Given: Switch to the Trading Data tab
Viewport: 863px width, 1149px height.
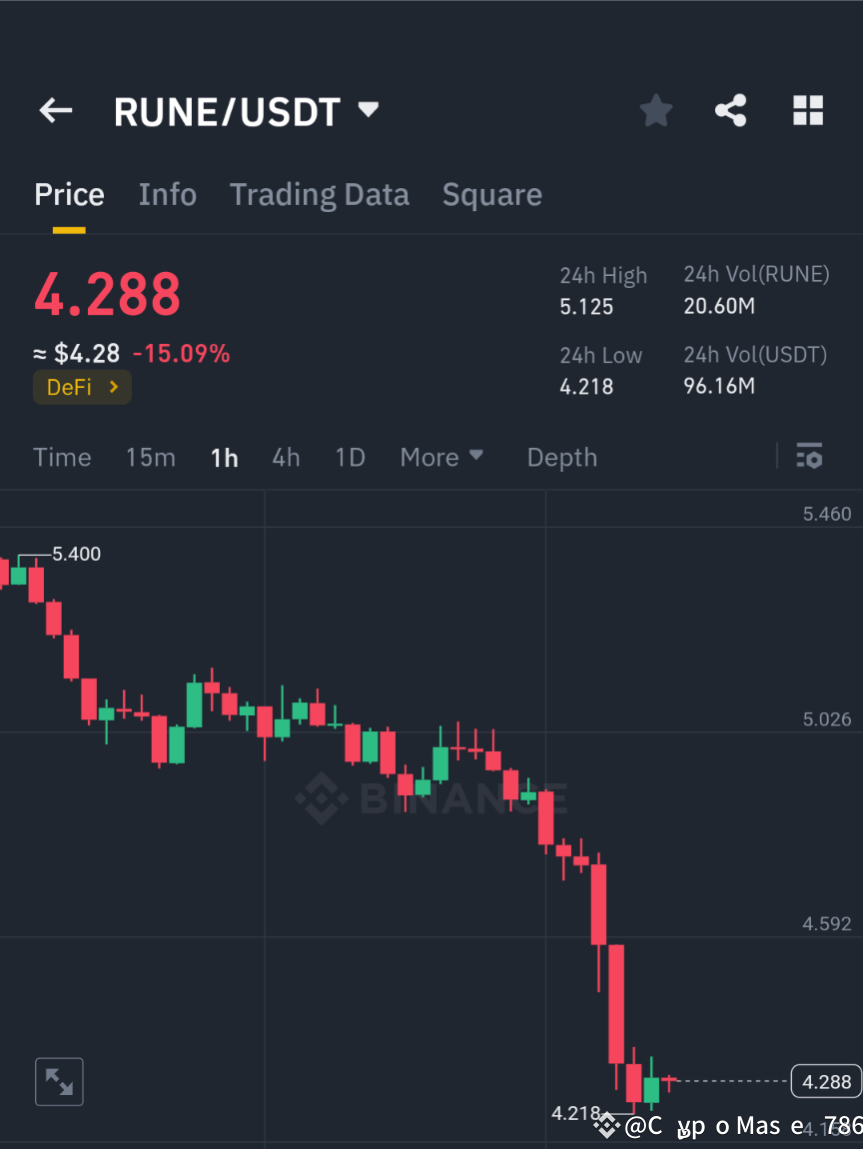Looking at the screenshot, I should coord(319,194).
